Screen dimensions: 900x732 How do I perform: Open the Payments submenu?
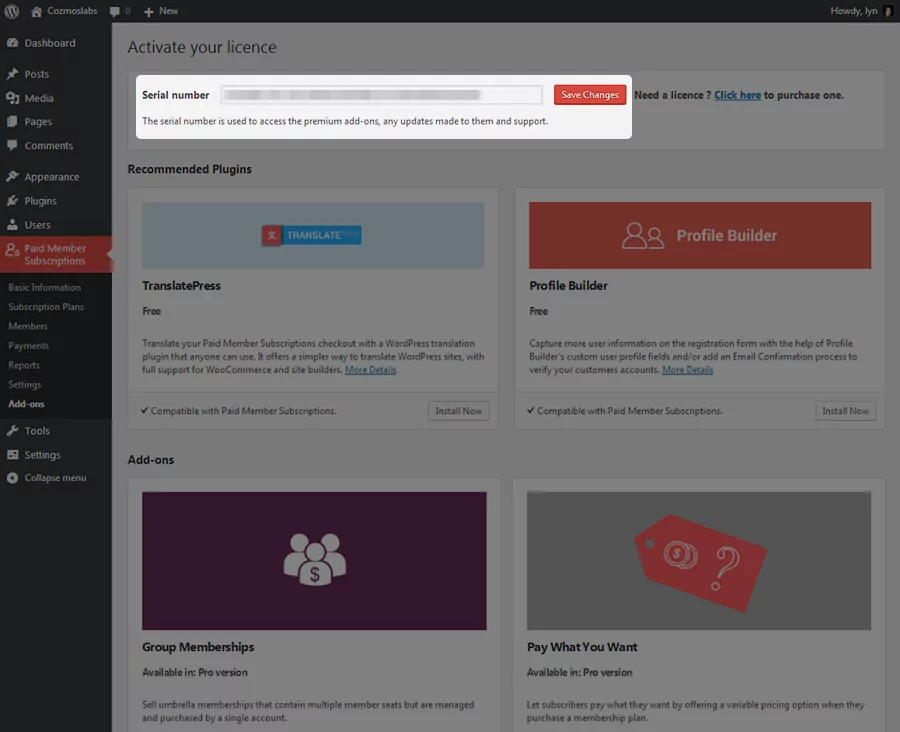coord(28,346)
